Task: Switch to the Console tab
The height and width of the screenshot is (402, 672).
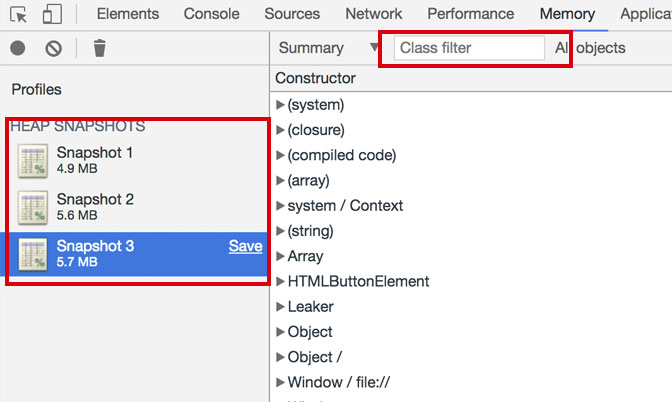Action: tap(212, 14)
